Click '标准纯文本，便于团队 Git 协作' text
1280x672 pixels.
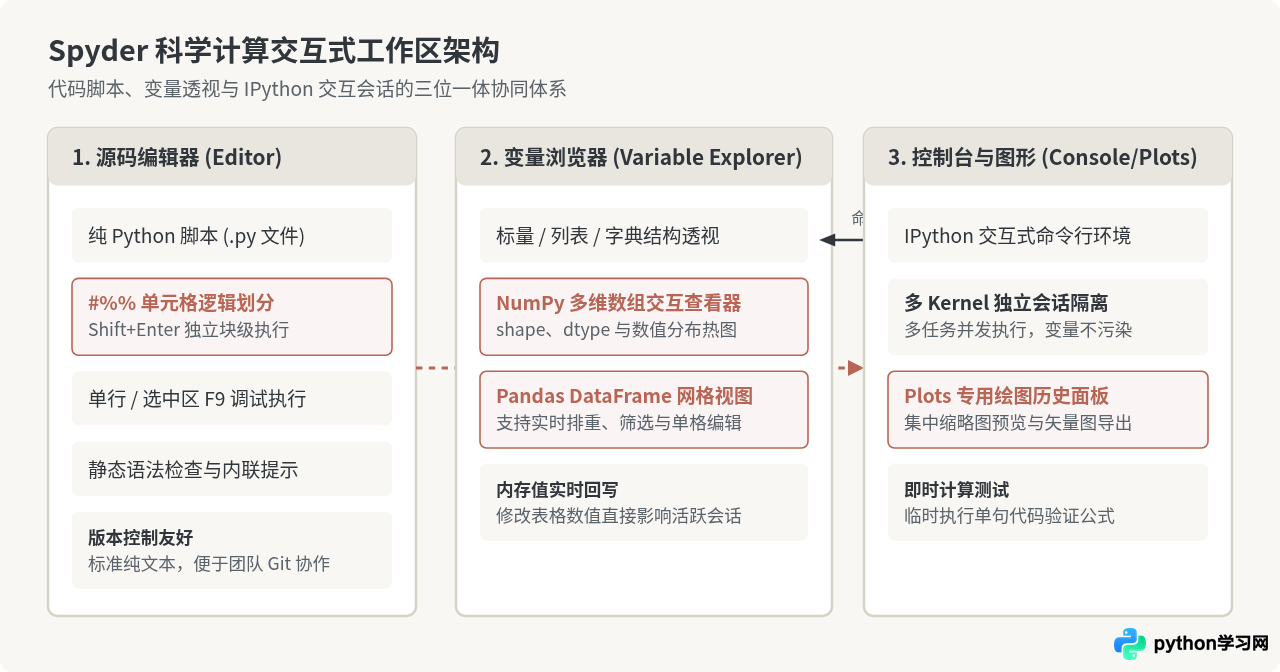[209, 564]
